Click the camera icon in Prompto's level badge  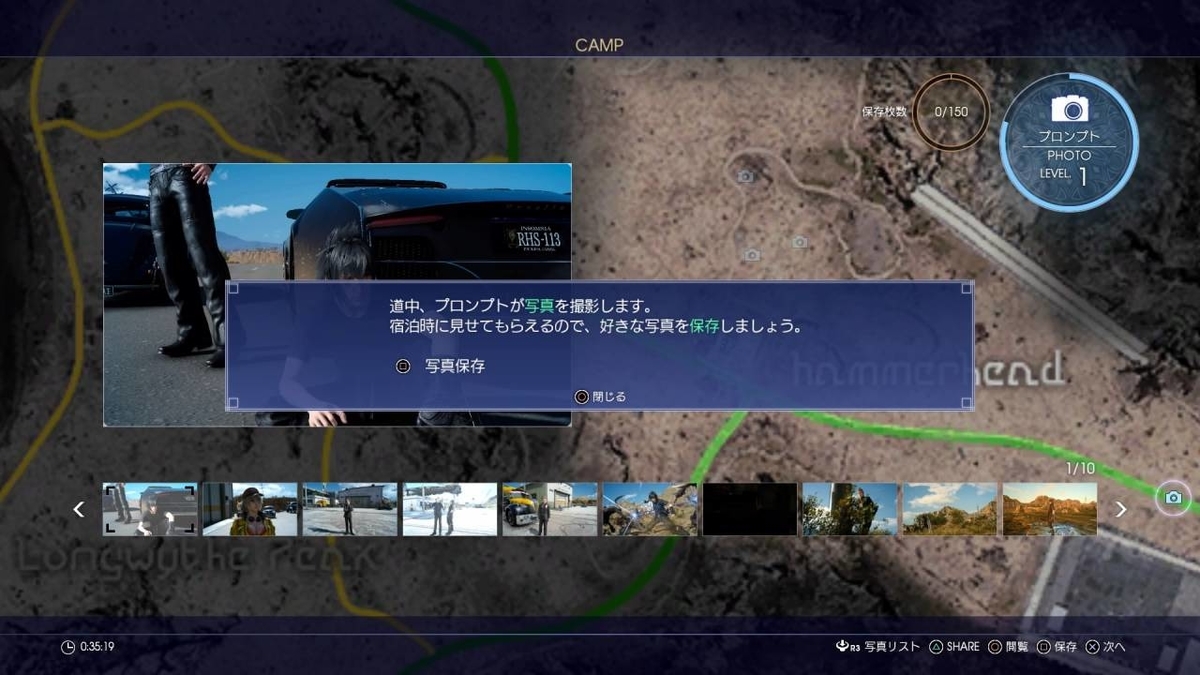1069,108
